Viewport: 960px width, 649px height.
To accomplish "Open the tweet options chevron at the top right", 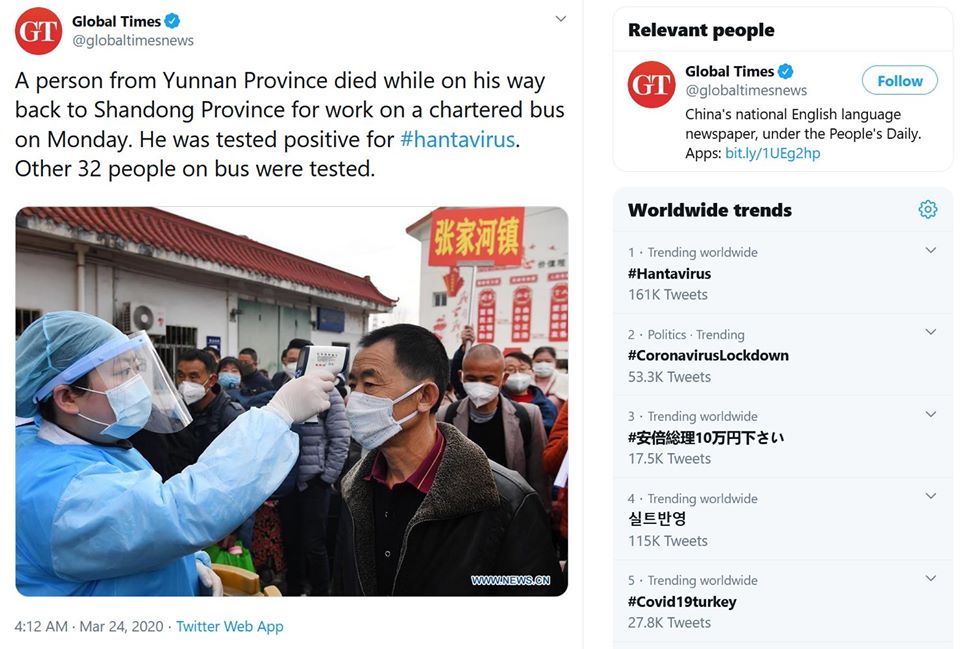I will [x=560, y=19].
